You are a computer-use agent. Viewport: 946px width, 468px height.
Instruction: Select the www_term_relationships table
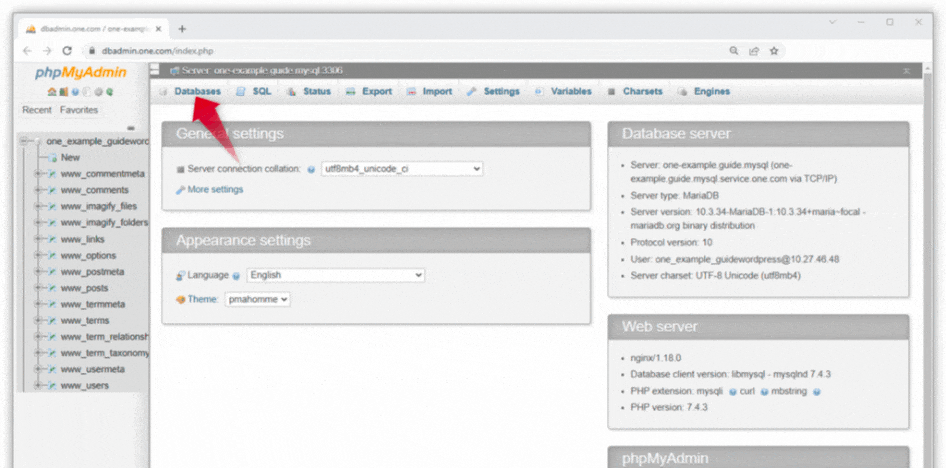pos(105,337)
